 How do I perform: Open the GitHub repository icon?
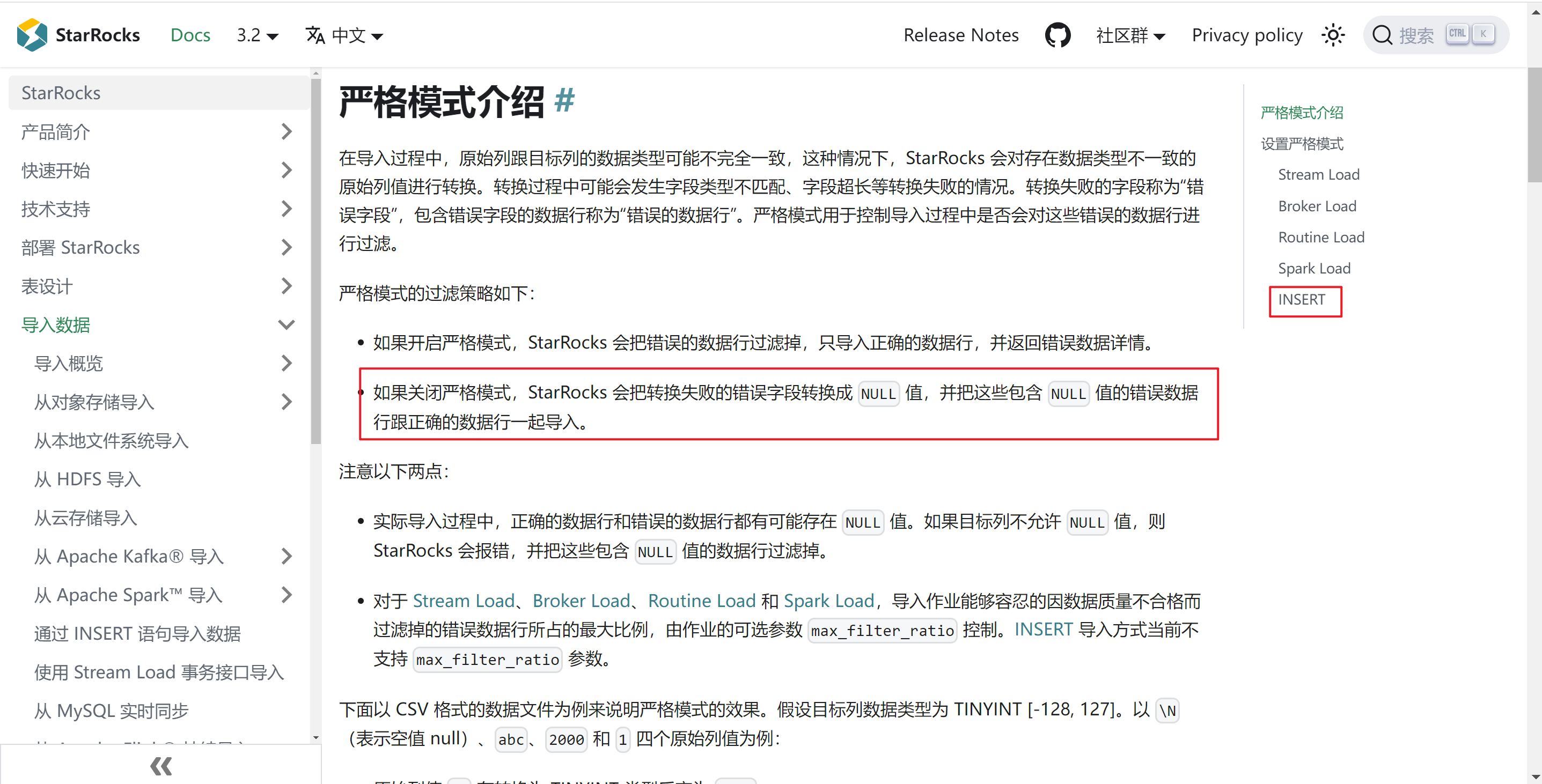coord(1057,35)
